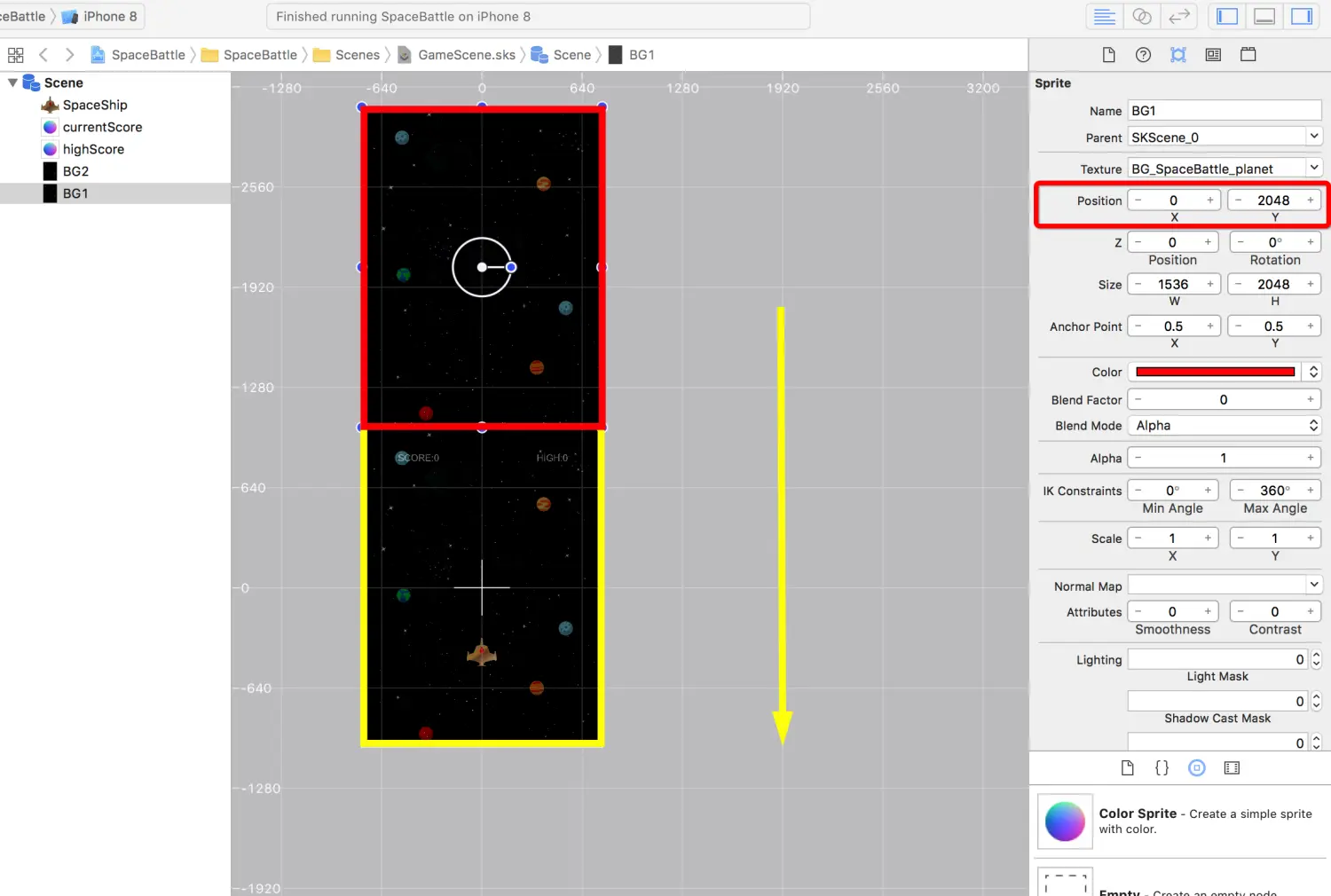
Task: Decrease the Size H value
Action: click(1239, 284)
